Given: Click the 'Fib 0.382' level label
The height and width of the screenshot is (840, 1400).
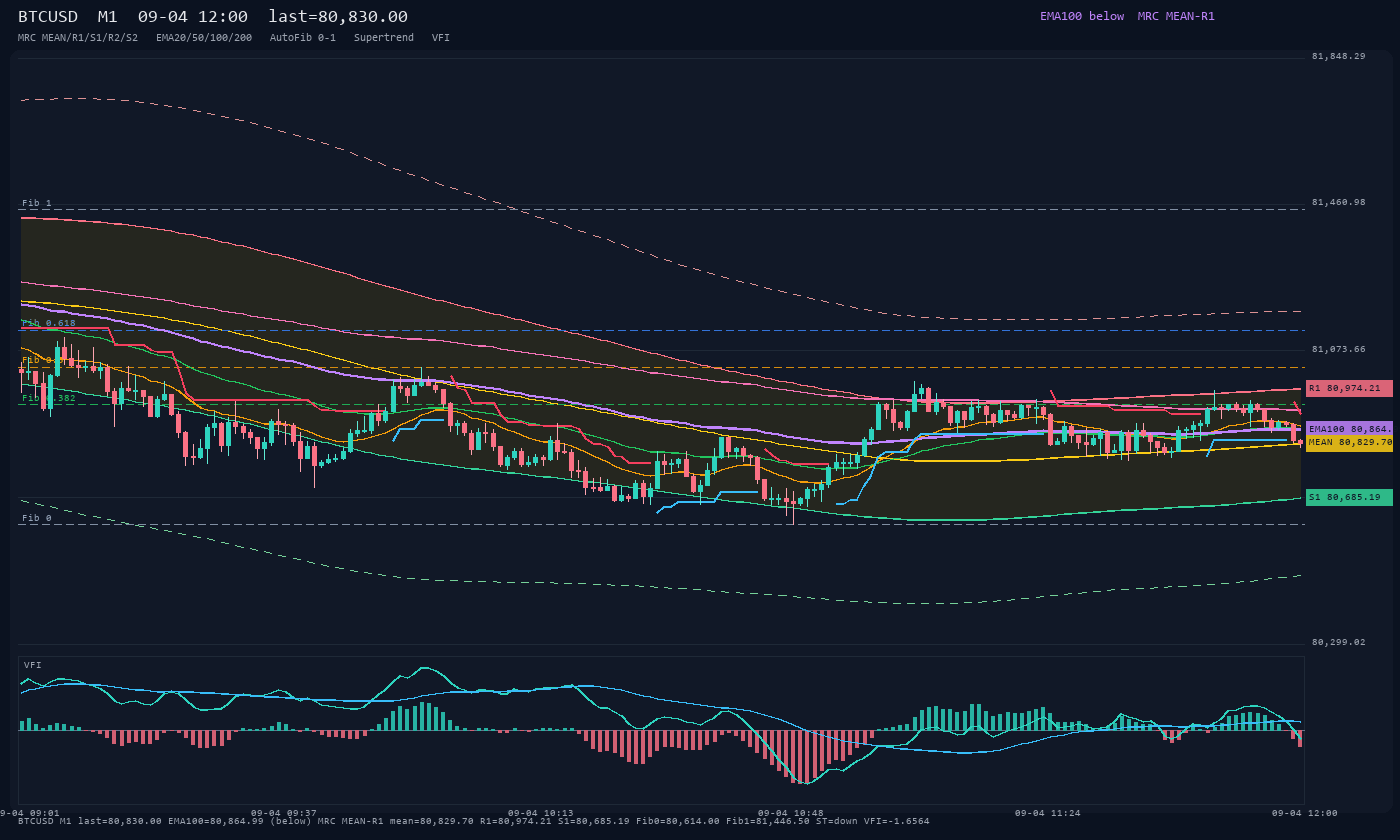Looking at the screenshot, I should 49,398.
